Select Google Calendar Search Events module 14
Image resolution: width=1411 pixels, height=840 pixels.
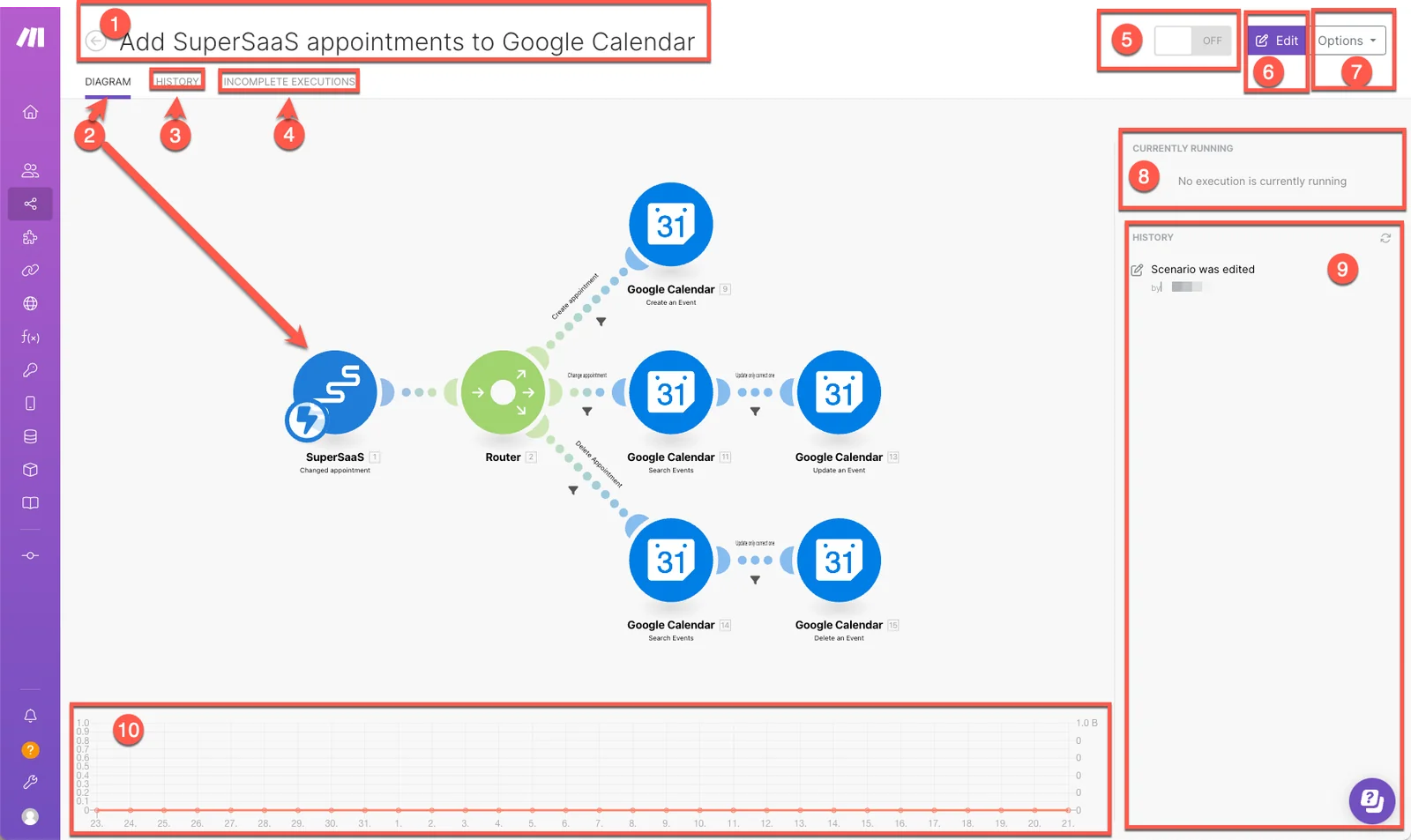(671, 561)
